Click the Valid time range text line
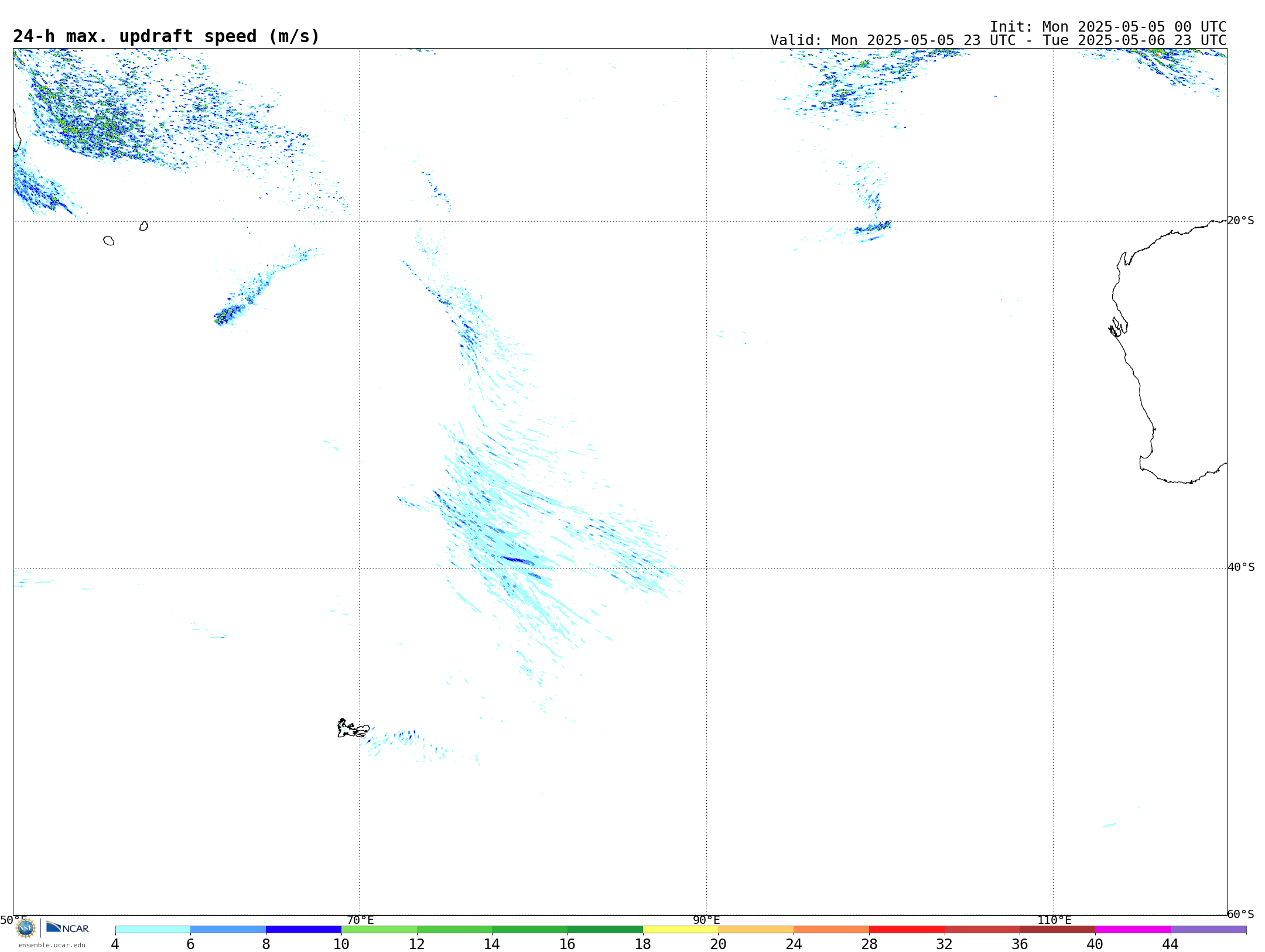Image resolution: width=1265 pixels, height=952 pixels. click(x=998, y=40)
